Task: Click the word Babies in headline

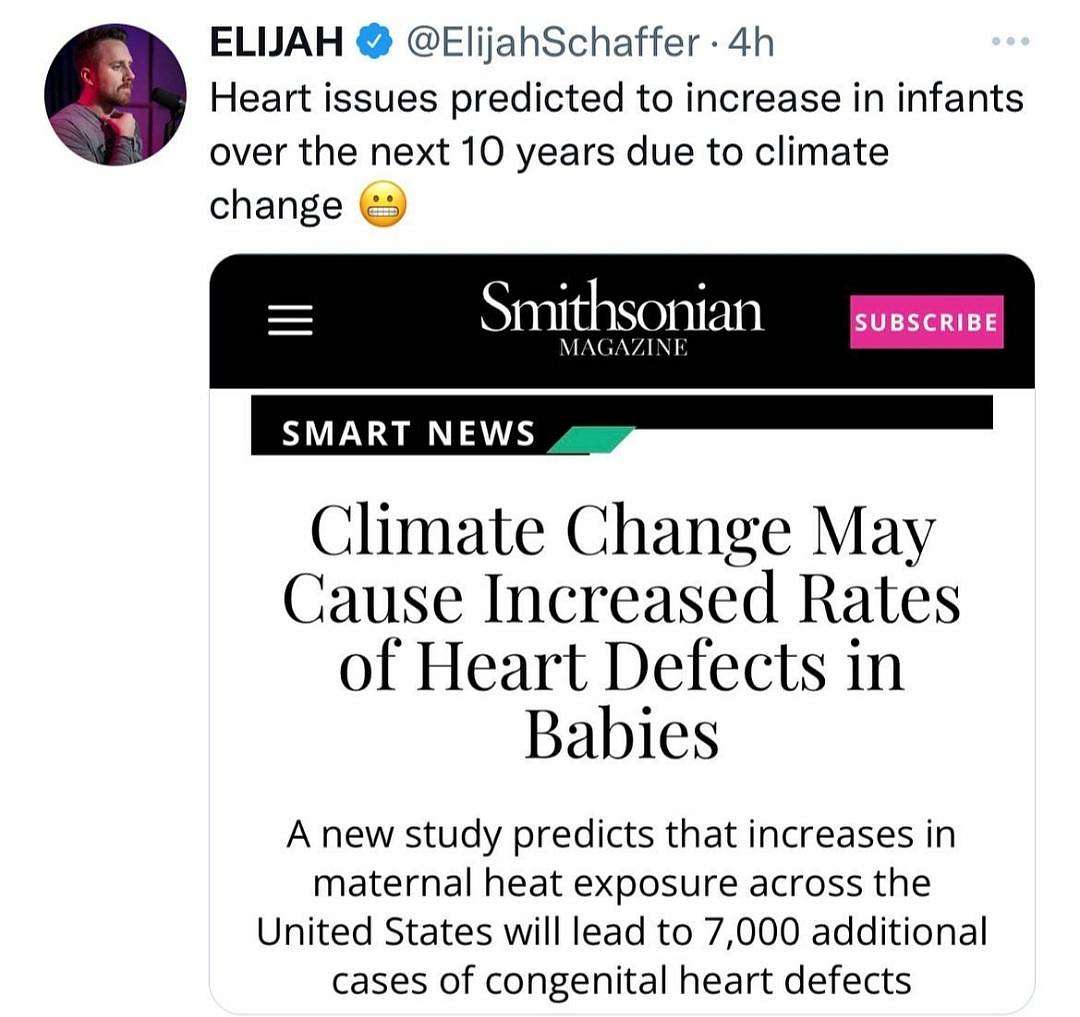Action: click(x=622, y=733)
